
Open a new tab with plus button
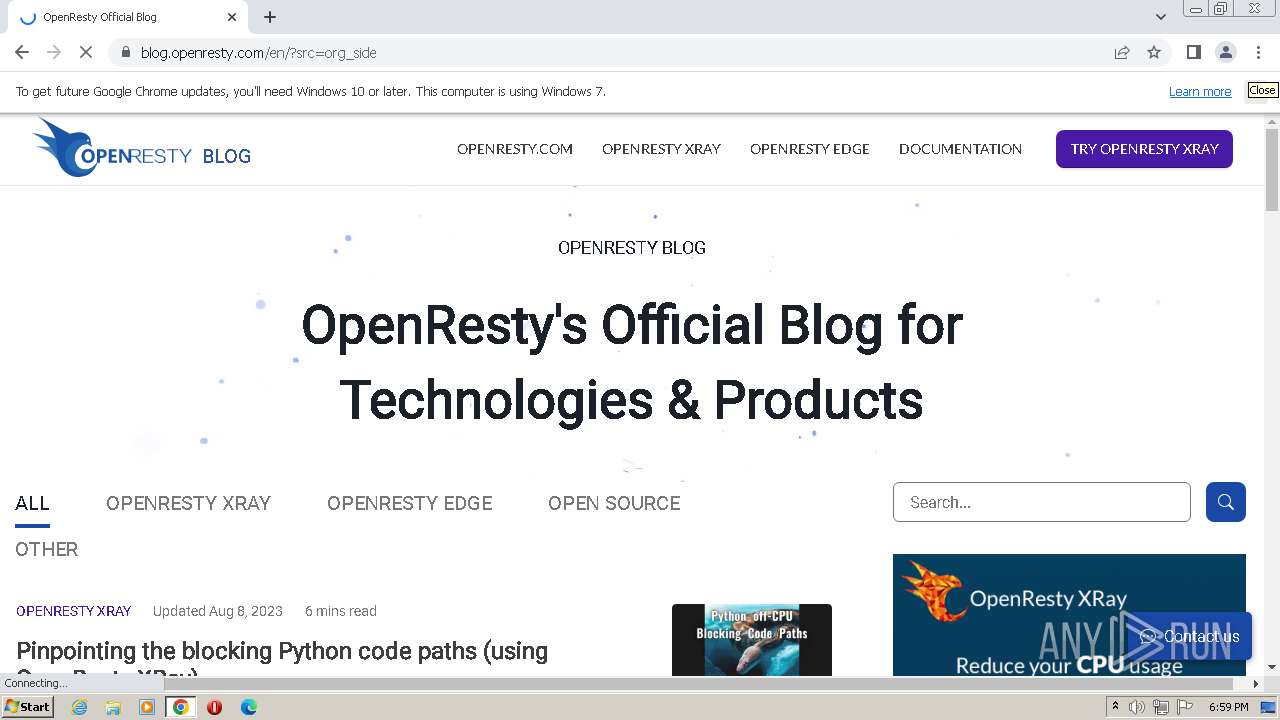(x=270, y=17)
